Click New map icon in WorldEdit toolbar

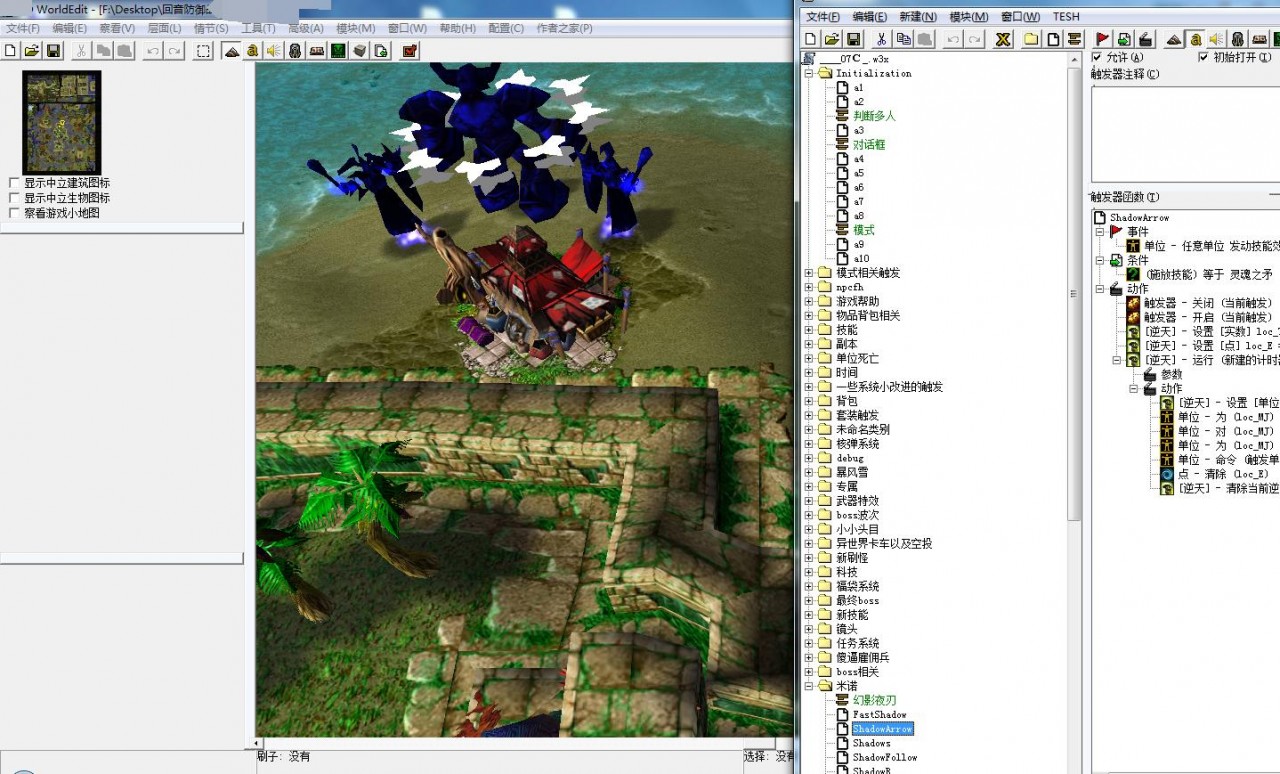(x=11, y=50)
